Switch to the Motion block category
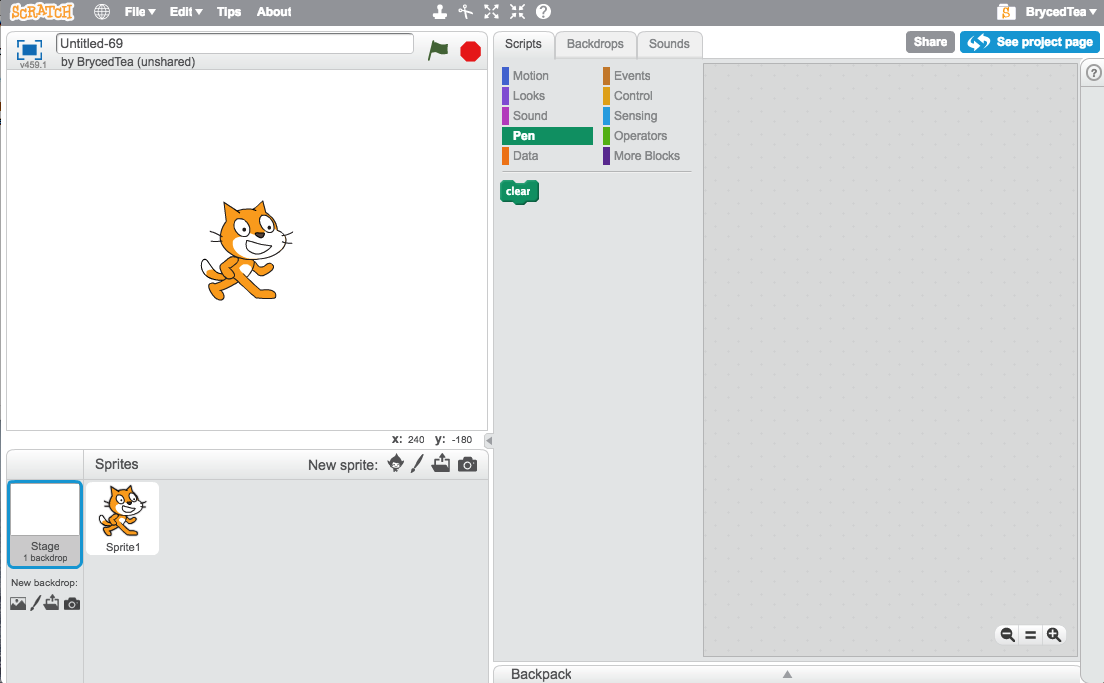 coord(530,75)
